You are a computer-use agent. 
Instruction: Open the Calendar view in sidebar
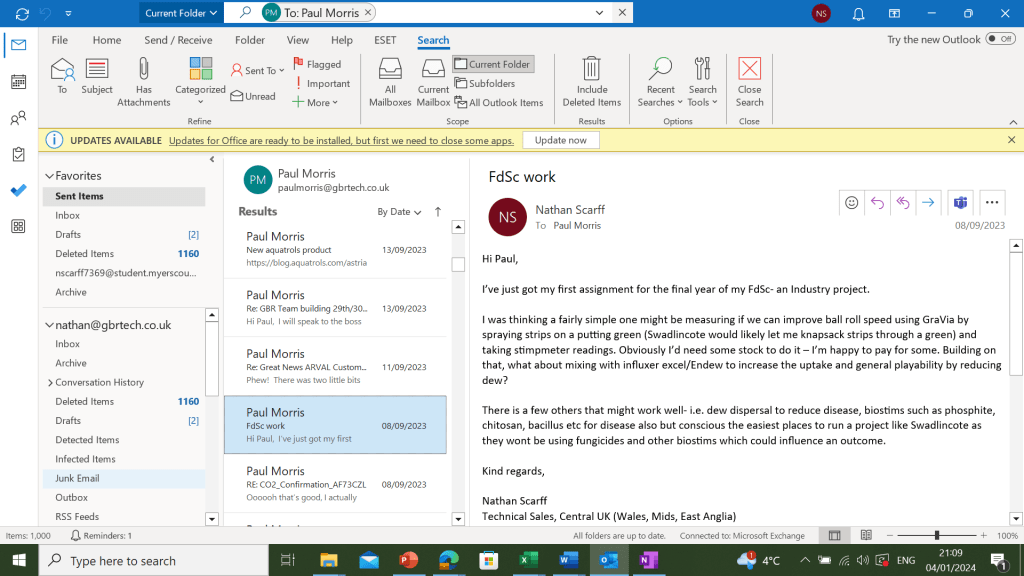[x=18, y=82]
